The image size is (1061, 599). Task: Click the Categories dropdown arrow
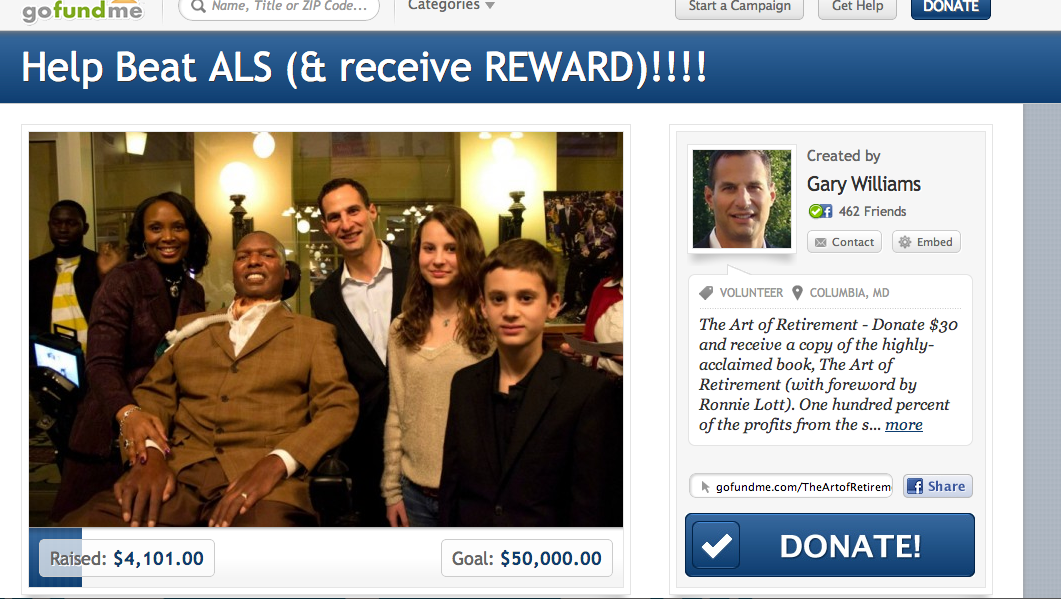click(490, 6)
